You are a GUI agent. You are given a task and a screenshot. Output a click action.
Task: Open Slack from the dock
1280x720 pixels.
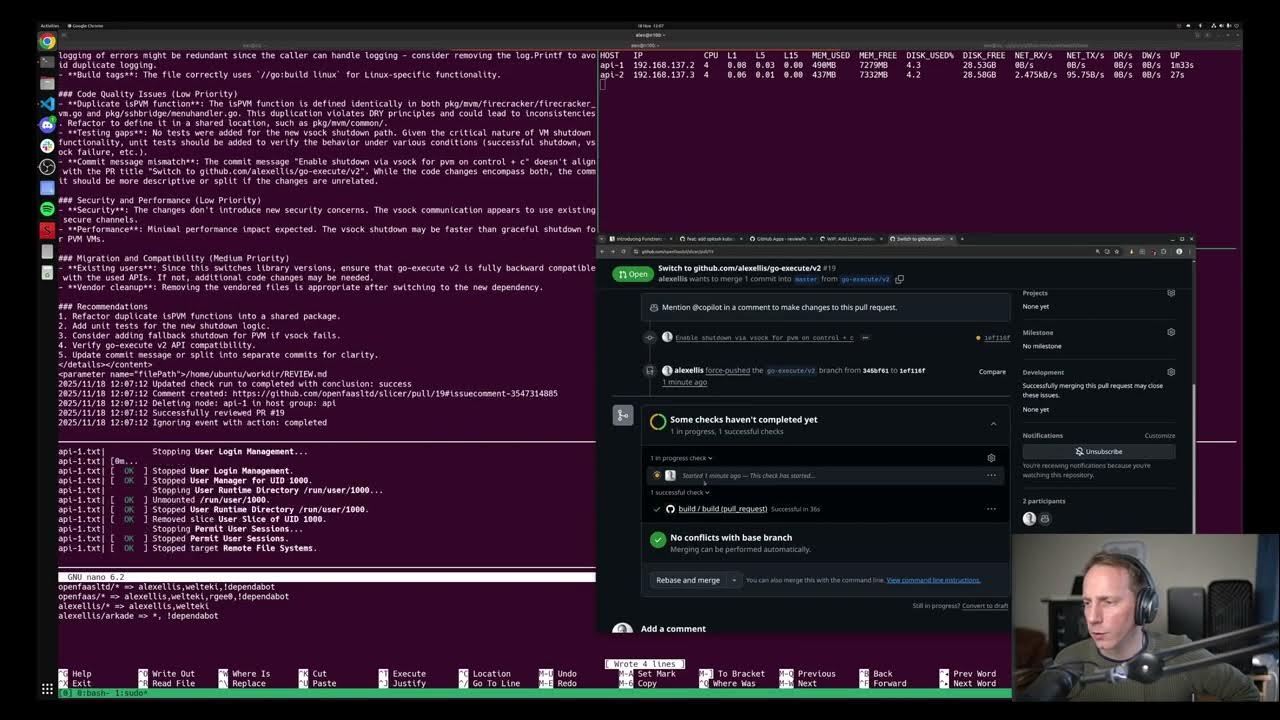[47, 146]
